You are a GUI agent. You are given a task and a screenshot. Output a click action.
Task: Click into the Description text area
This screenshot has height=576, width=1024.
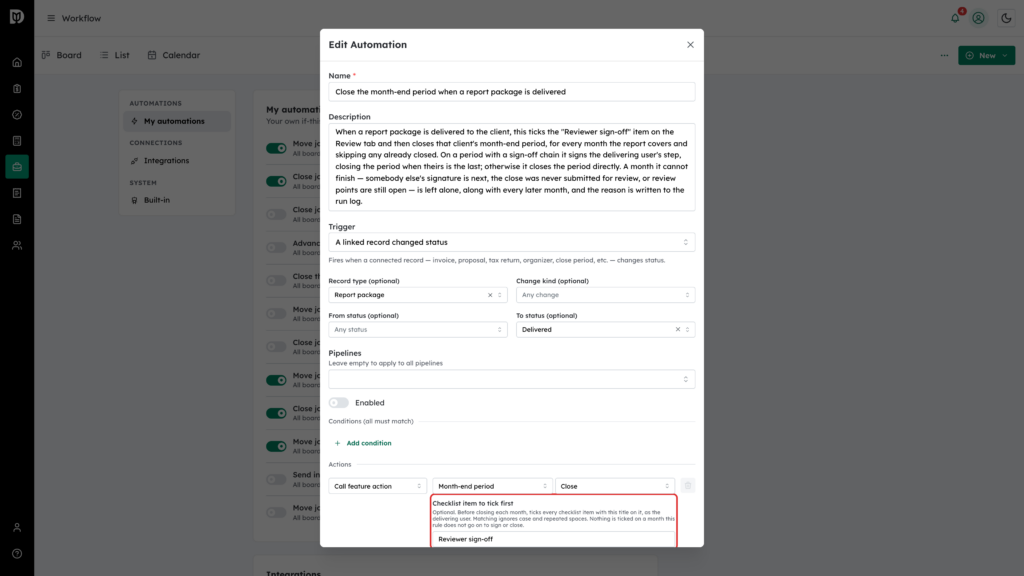pos(511,167)
